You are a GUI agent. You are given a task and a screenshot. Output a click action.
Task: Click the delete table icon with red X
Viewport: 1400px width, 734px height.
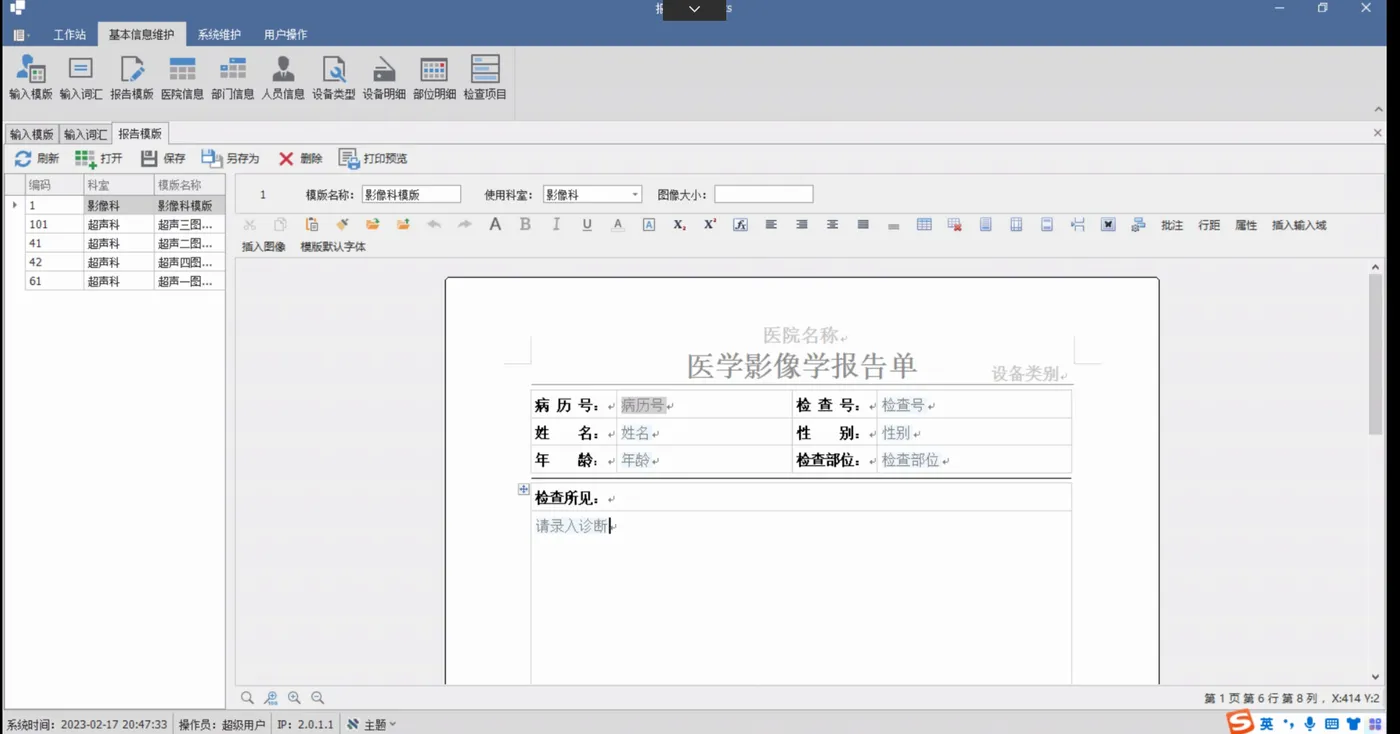pos(955,225)
